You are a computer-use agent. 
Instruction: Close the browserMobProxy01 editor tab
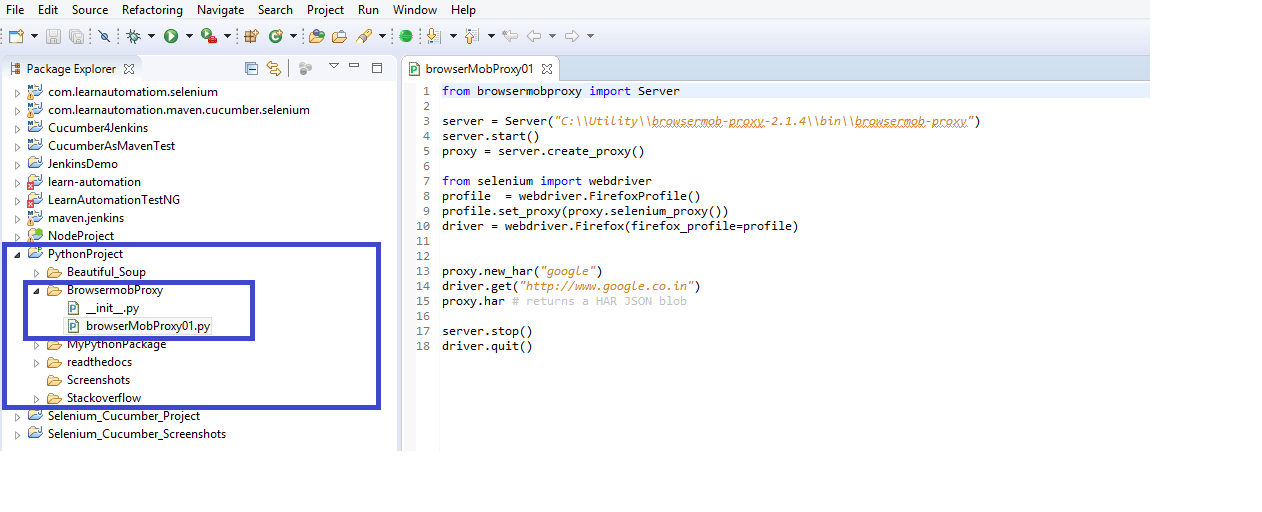click(x=547, y=69)
